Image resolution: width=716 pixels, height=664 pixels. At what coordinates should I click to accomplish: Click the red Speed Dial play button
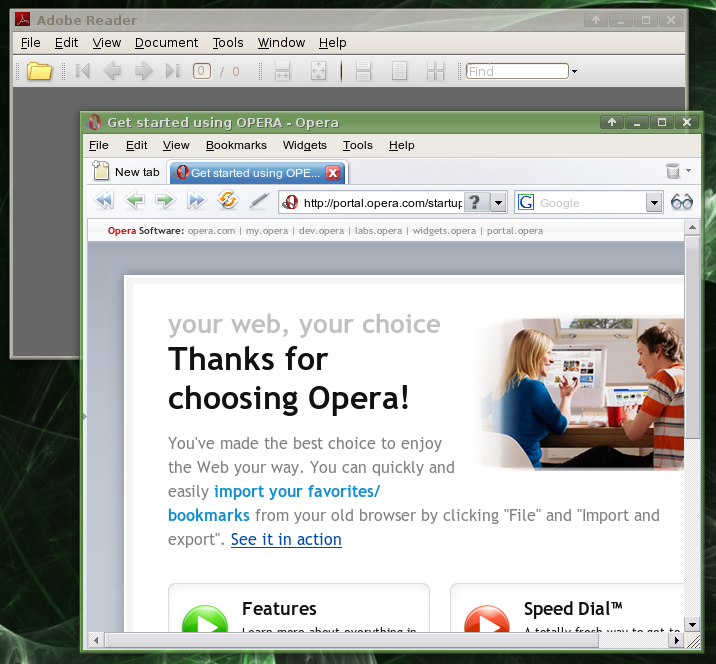(x=487, y=619)
